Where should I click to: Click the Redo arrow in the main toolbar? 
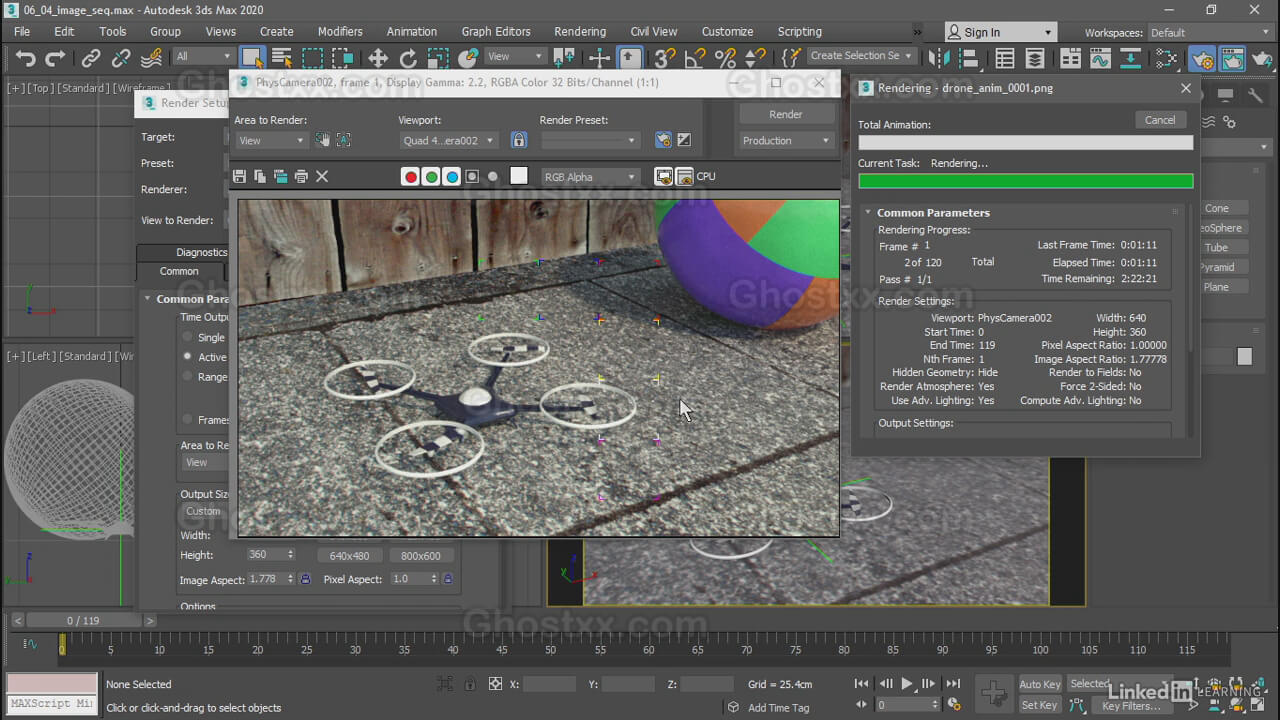[55, 58]
